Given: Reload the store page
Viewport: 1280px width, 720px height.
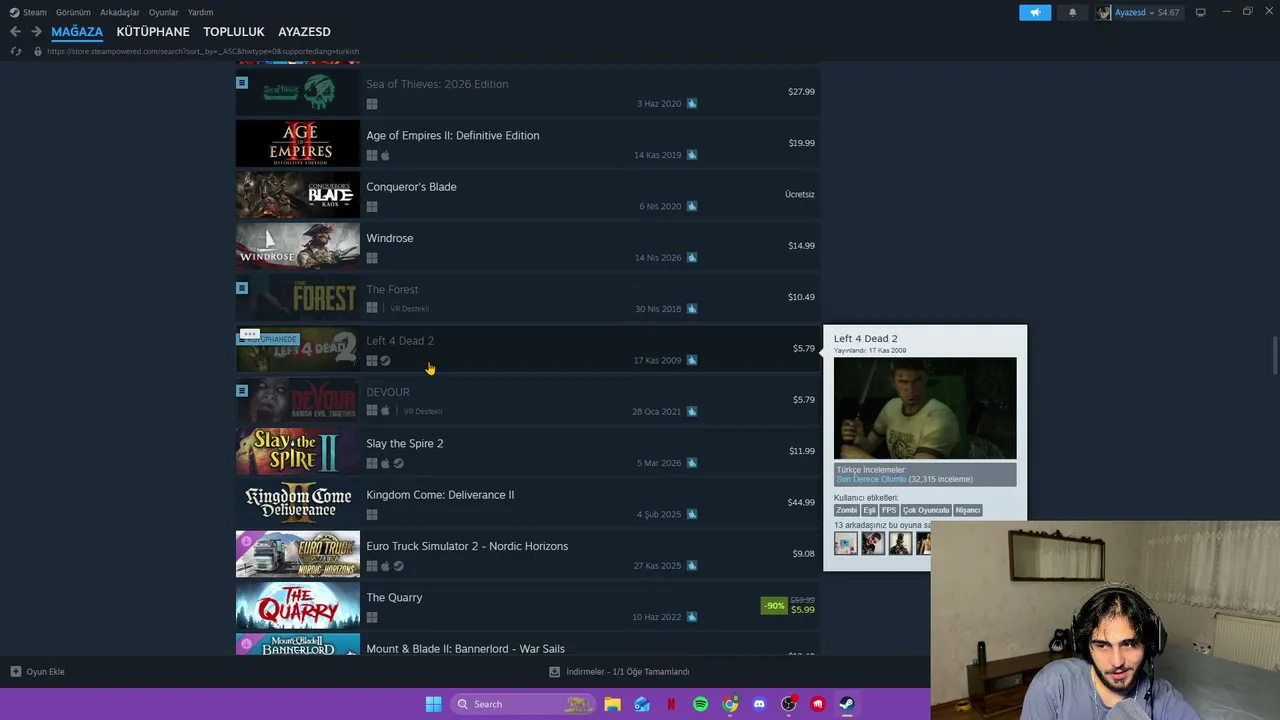Looking at the screenshot, I should click(x=15, y=51).
